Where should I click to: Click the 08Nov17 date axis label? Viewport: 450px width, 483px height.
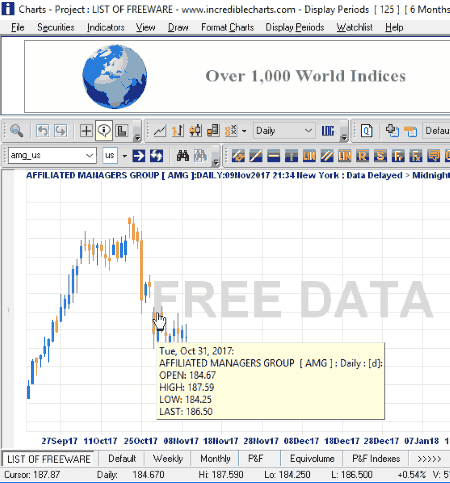pos(181,441)
